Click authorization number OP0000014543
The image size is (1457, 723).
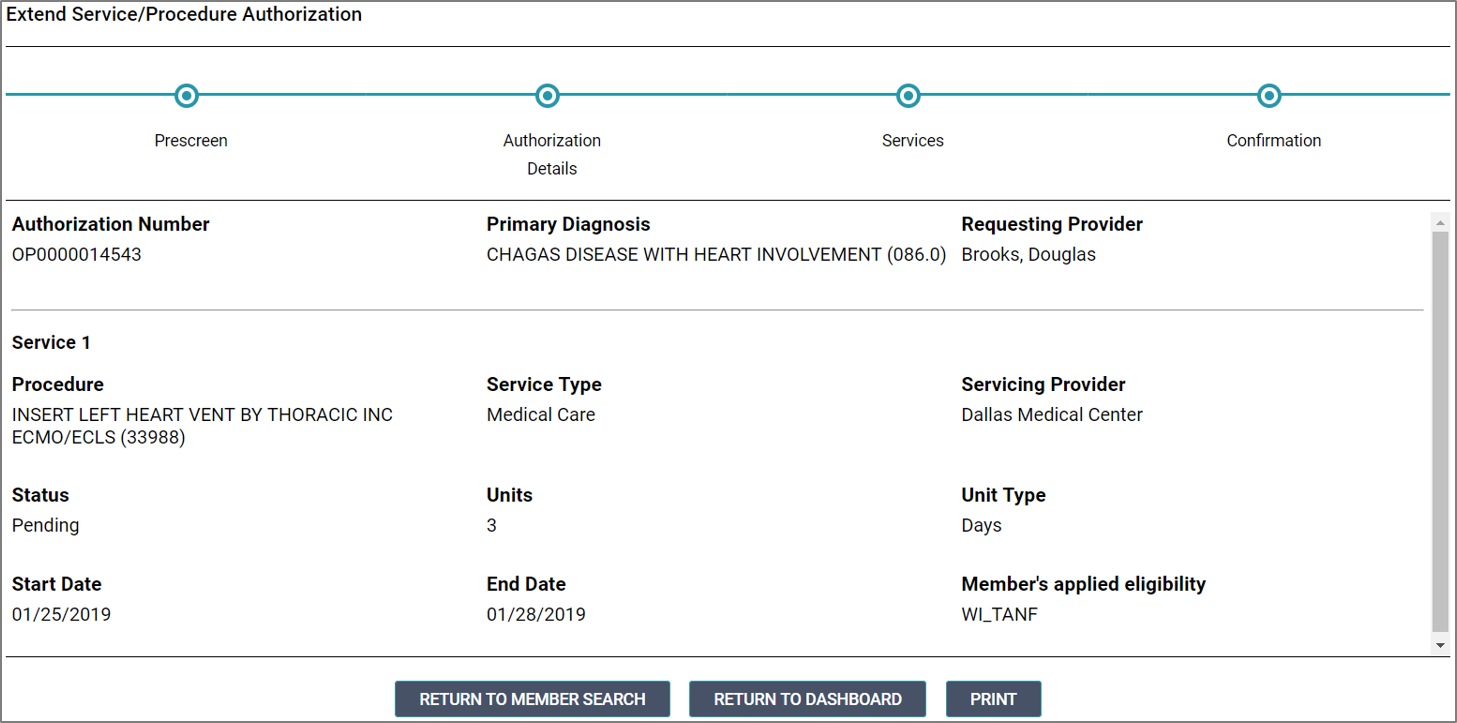click(x=77, y=255)
